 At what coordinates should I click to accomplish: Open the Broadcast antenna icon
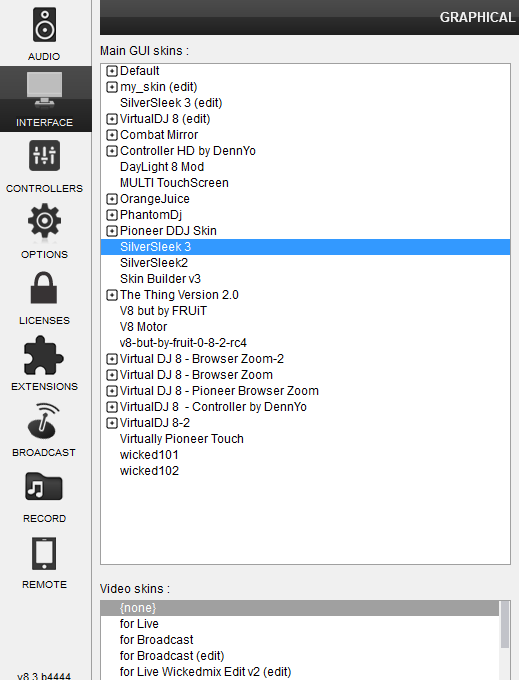pyautogui.click(x=43, y=422)
